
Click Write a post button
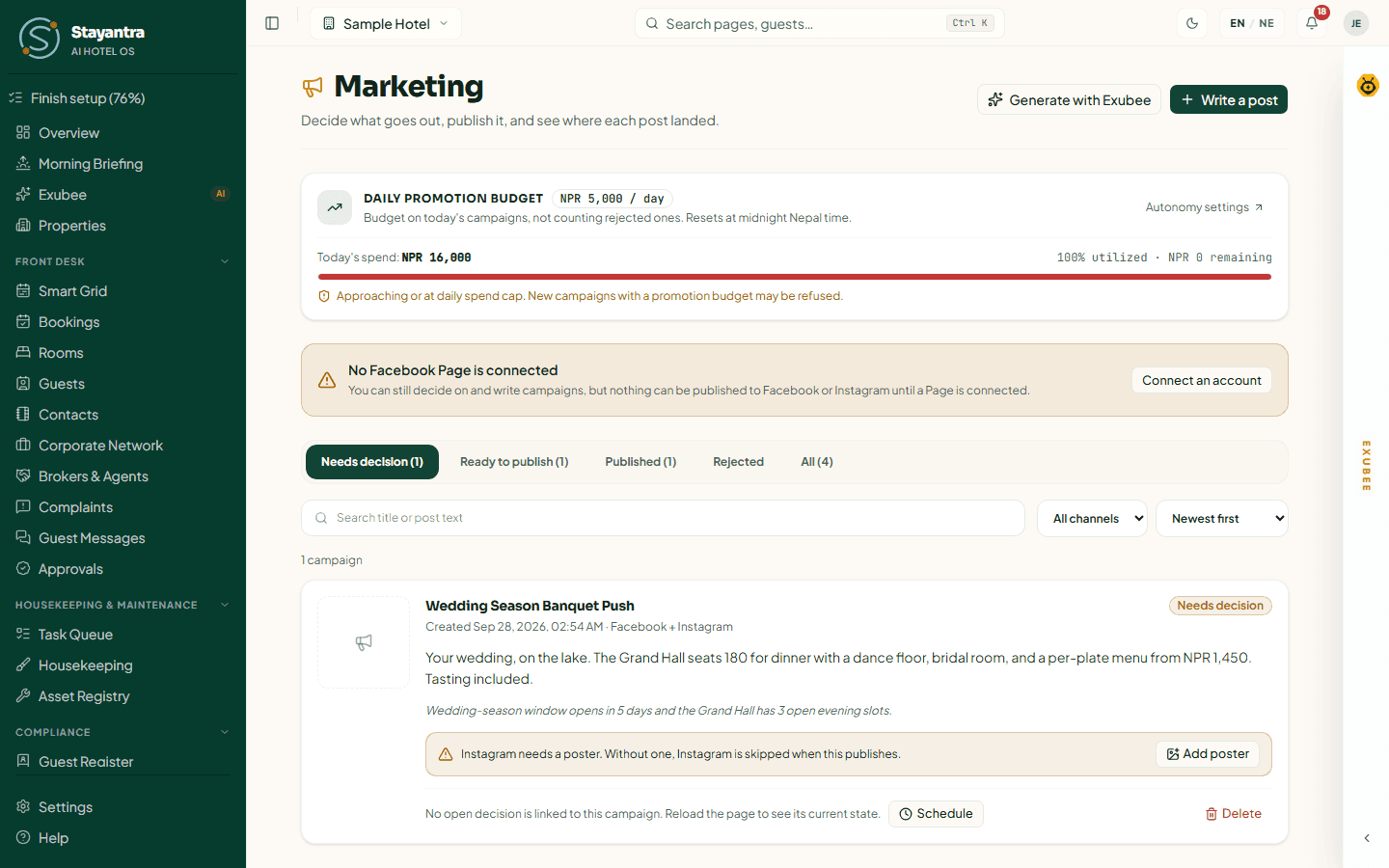pos(1229,99)
